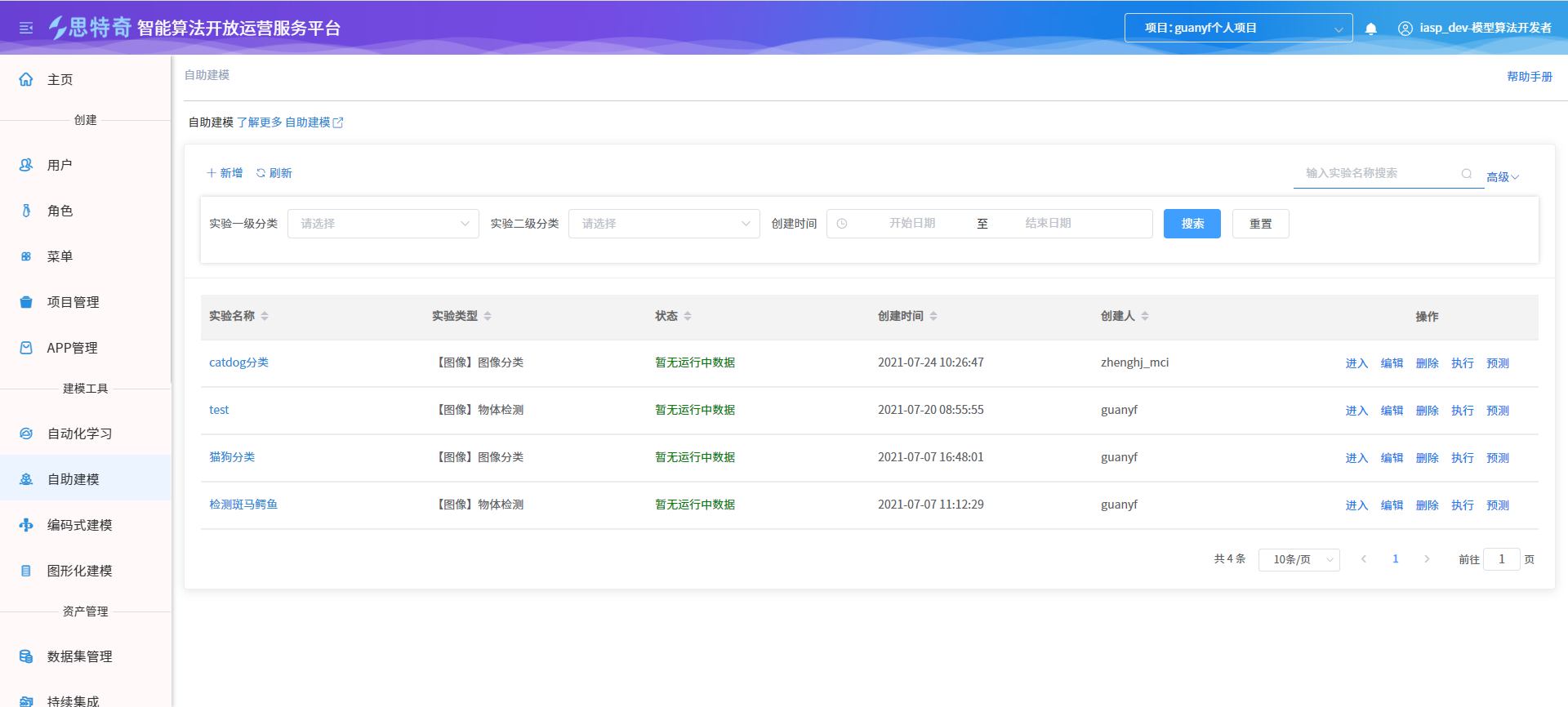1568x707 pixels.
Task: Open the 项目 guanyf个人项目 selector
Action: point(1238,28)
